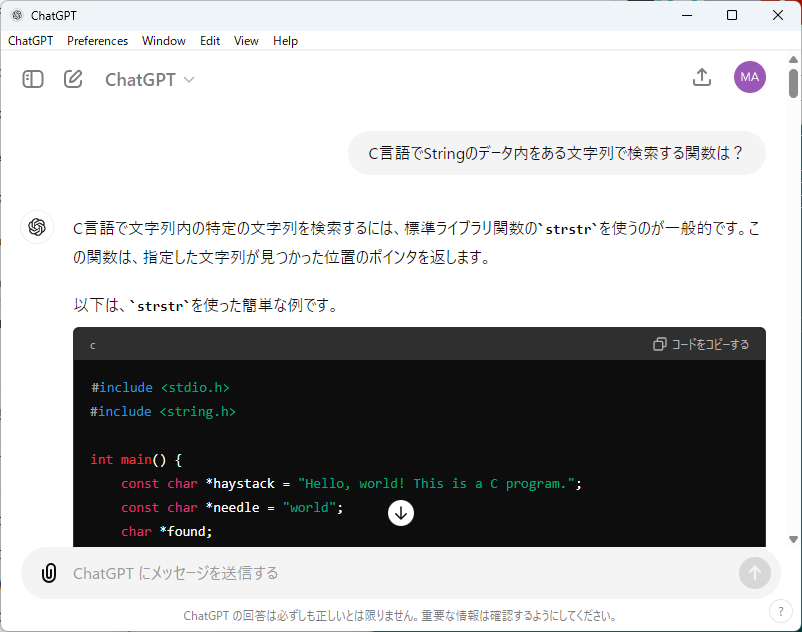This screenshot has width=802, height=632.
Task: Open the View menu
Action: pyautogui.click(x=246, y=41)
